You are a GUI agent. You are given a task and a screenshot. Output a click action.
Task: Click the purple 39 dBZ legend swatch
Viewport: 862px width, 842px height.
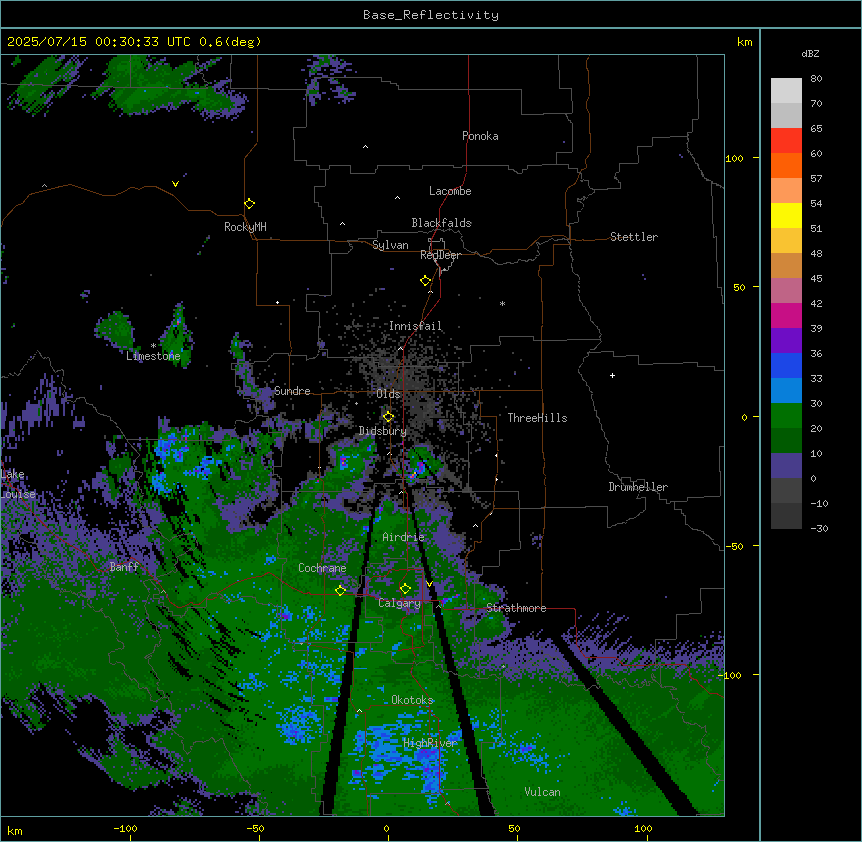point(786,341)
